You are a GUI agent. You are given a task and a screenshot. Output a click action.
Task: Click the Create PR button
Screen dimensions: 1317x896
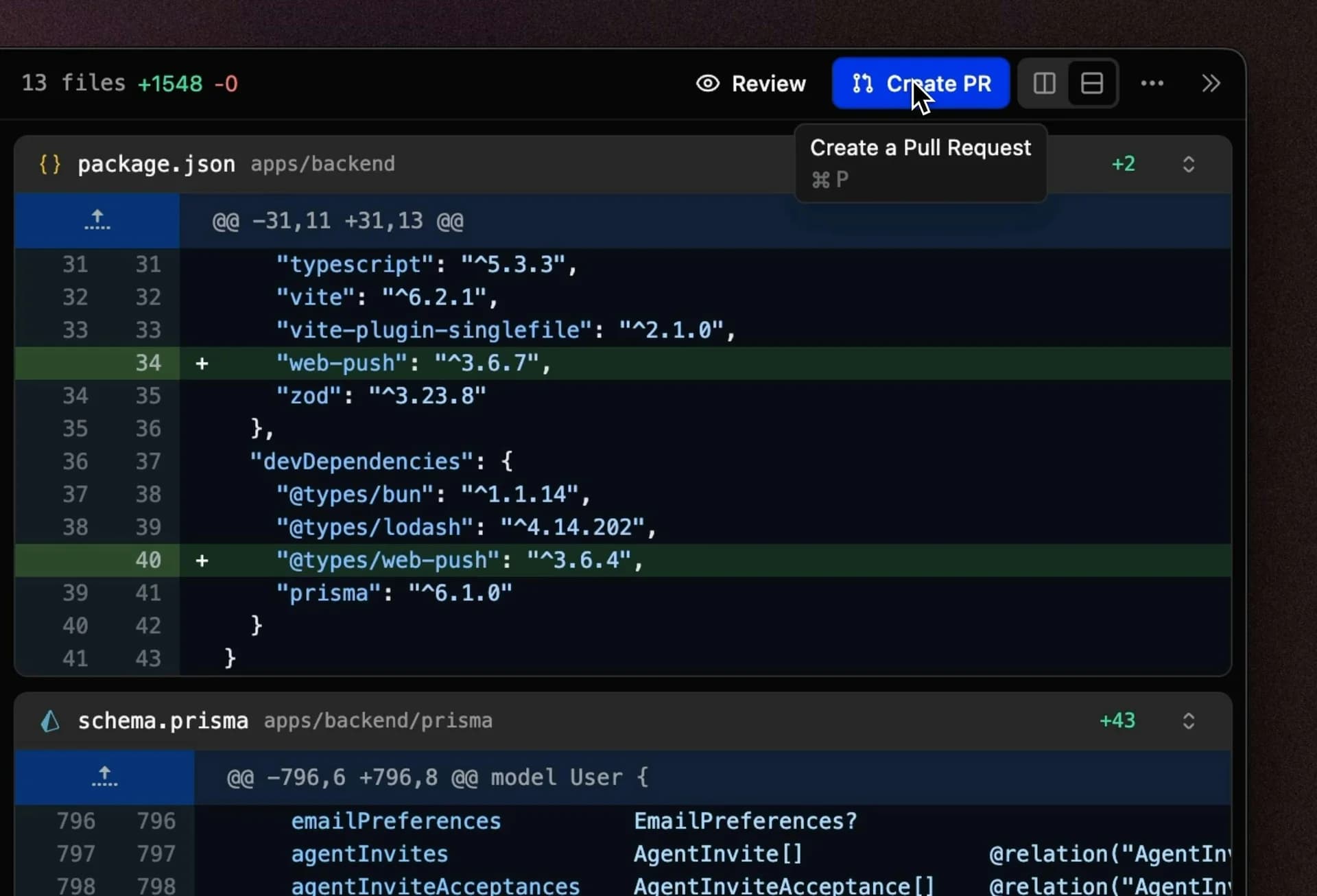pos(921,83)
